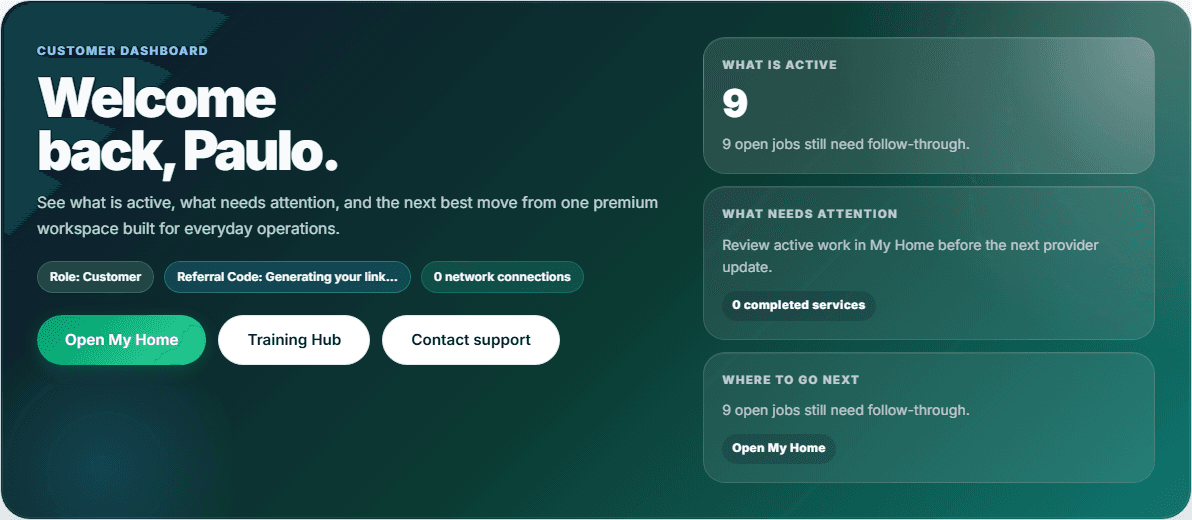The height and width of the screenshot is (520, 1192).
Task: Click the Role: Customer badge
Action: tap(96, 277)
